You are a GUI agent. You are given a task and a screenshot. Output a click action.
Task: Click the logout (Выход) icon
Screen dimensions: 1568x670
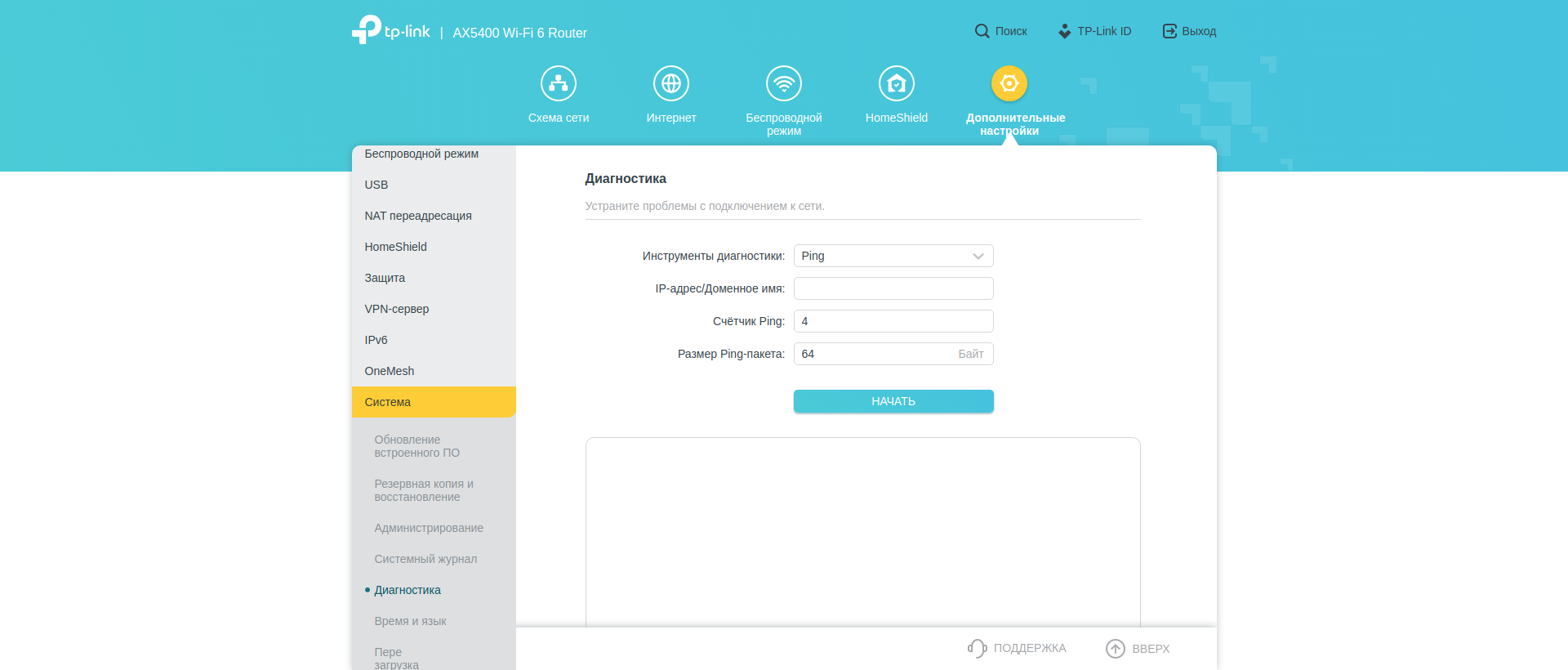(1169, 31)
